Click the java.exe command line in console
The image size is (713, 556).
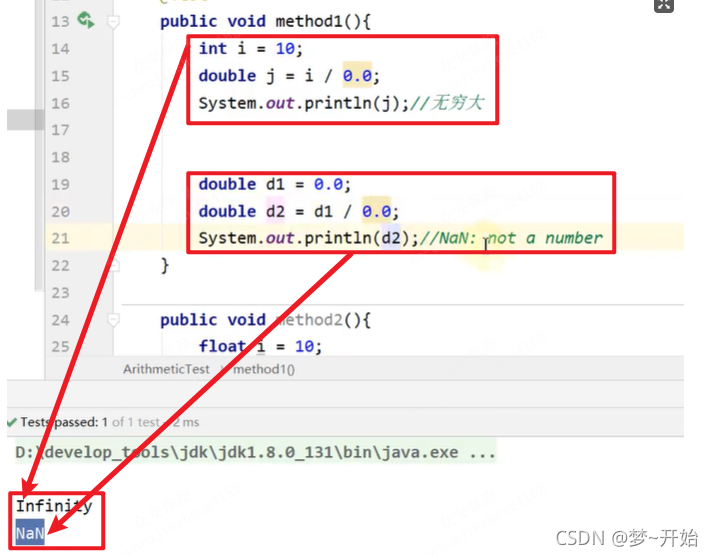(x=255, y=452)
